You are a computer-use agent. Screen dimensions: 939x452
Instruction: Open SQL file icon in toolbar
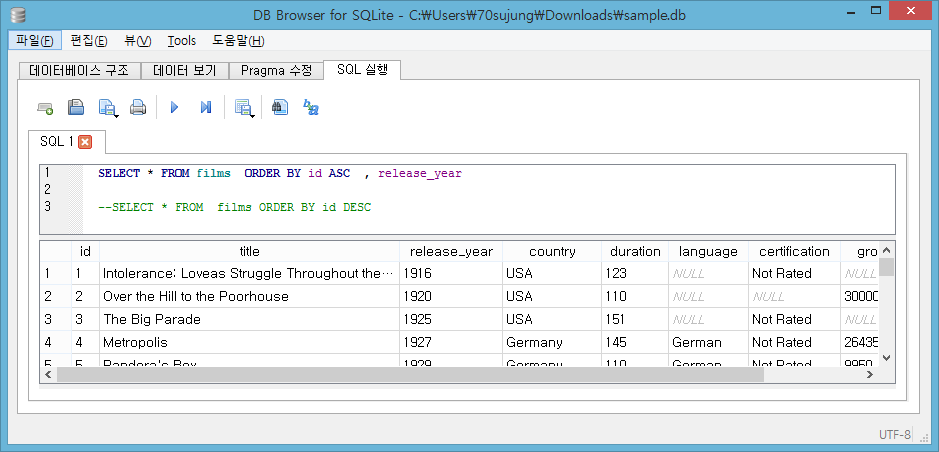click(x=76, y=107)
